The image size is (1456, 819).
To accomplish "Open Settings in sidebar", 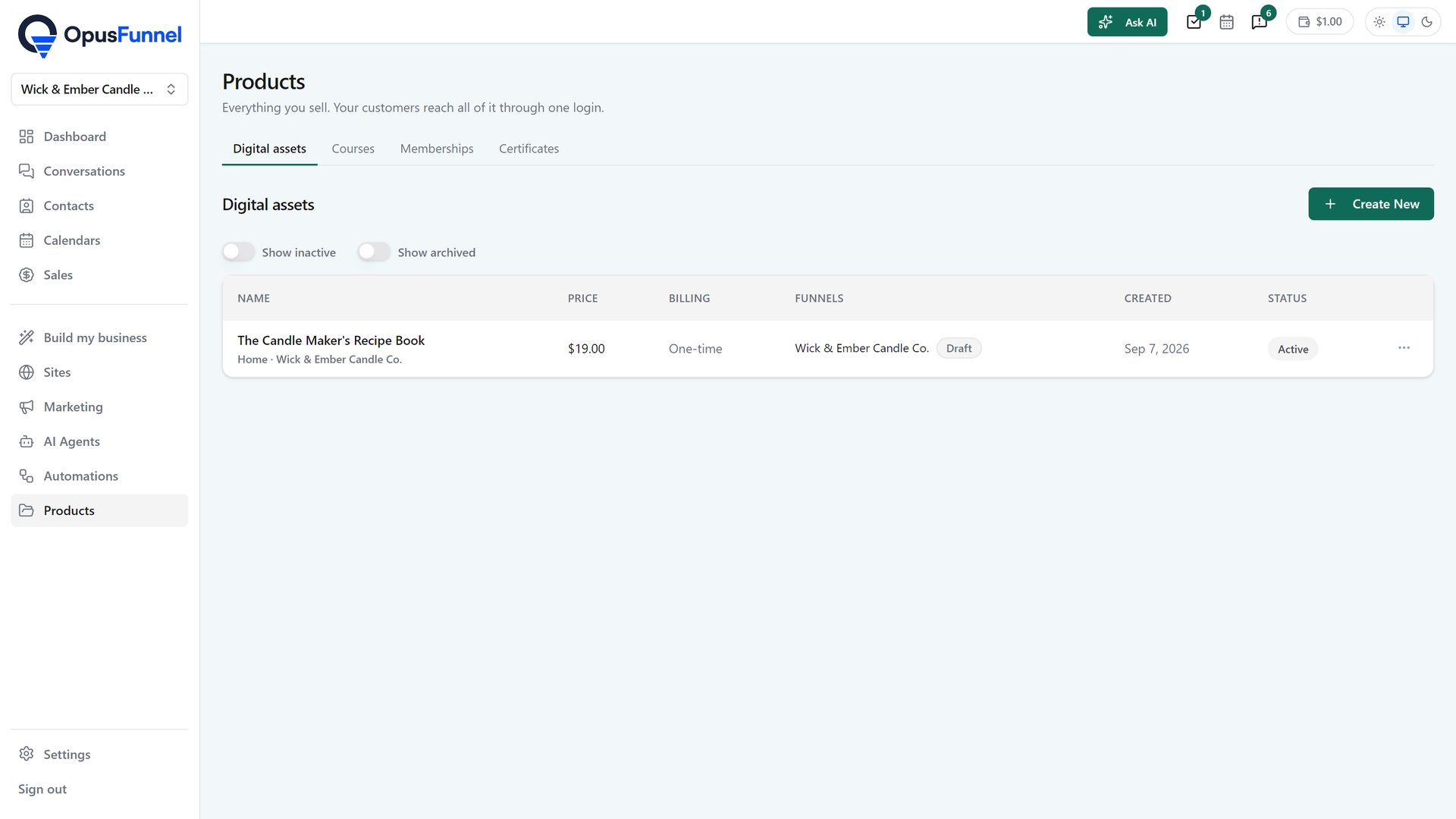I will coord(99,755).
